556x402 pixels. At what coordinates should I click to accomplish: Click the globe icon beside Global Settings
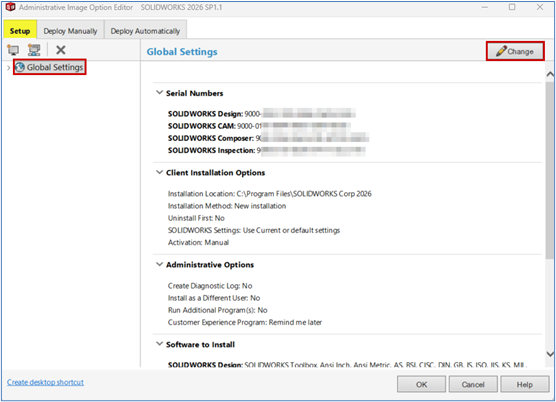20,67
